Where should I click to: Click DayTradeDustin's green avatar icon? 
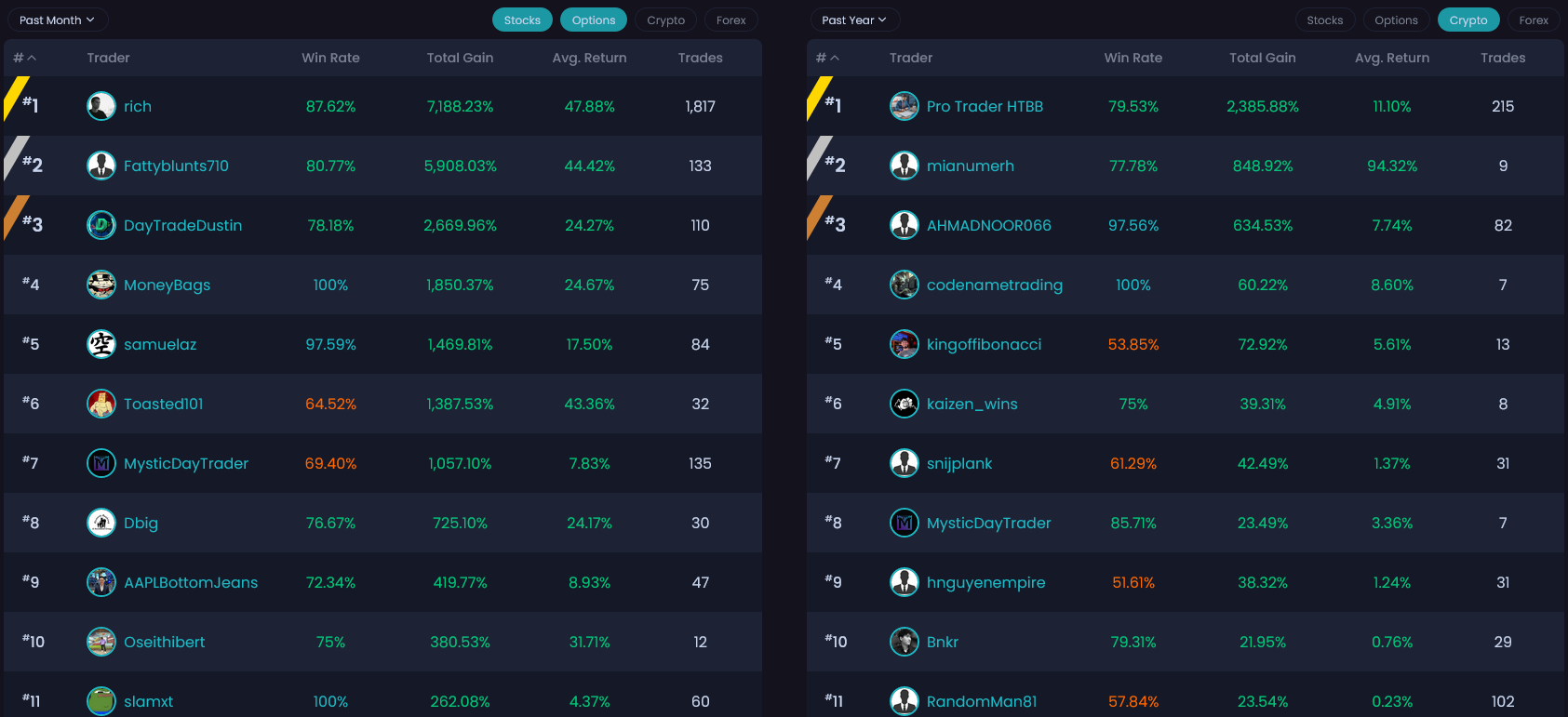(x=101, y=225)
